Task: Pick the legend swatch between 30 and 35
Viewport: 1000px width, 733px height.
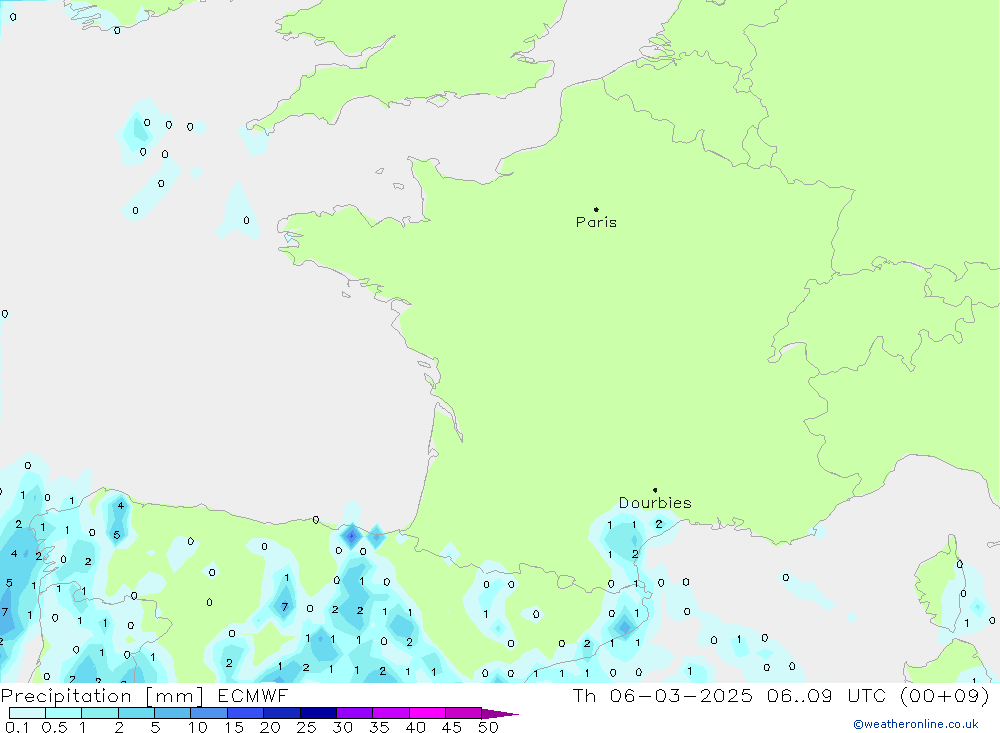Action: point(355,713)
